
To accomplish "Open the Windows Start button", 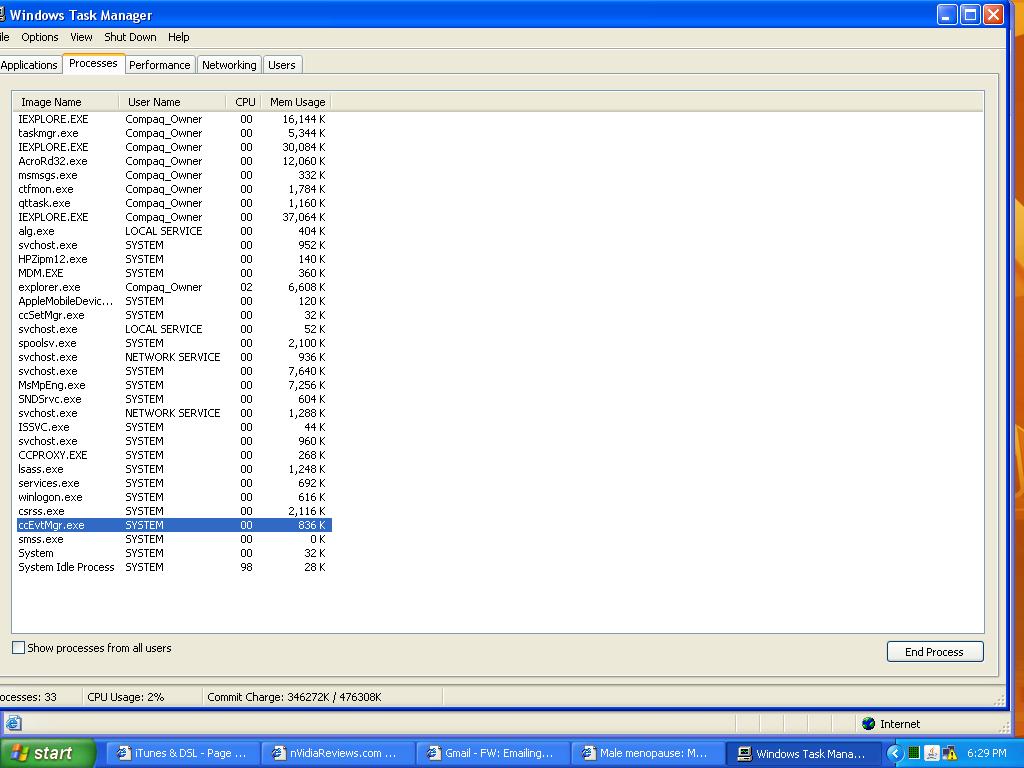I will 46,753.
